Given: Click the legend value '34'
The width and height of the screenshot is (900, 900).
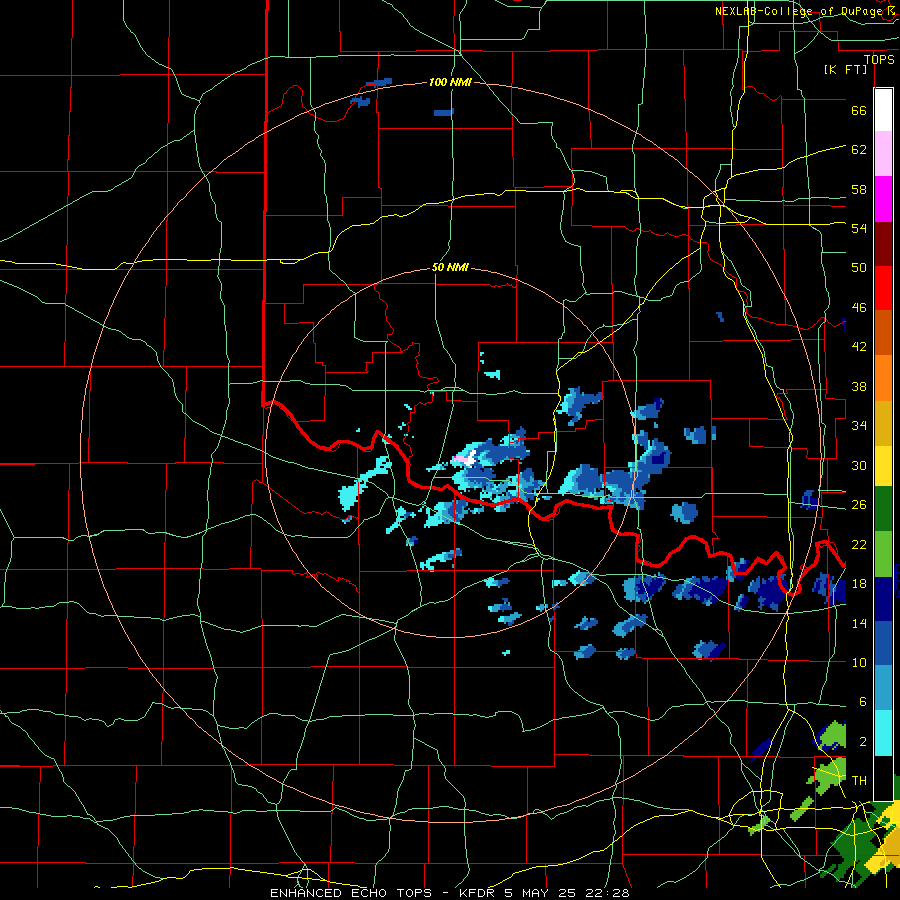Looking at the screenshot, I should point(859,425).
